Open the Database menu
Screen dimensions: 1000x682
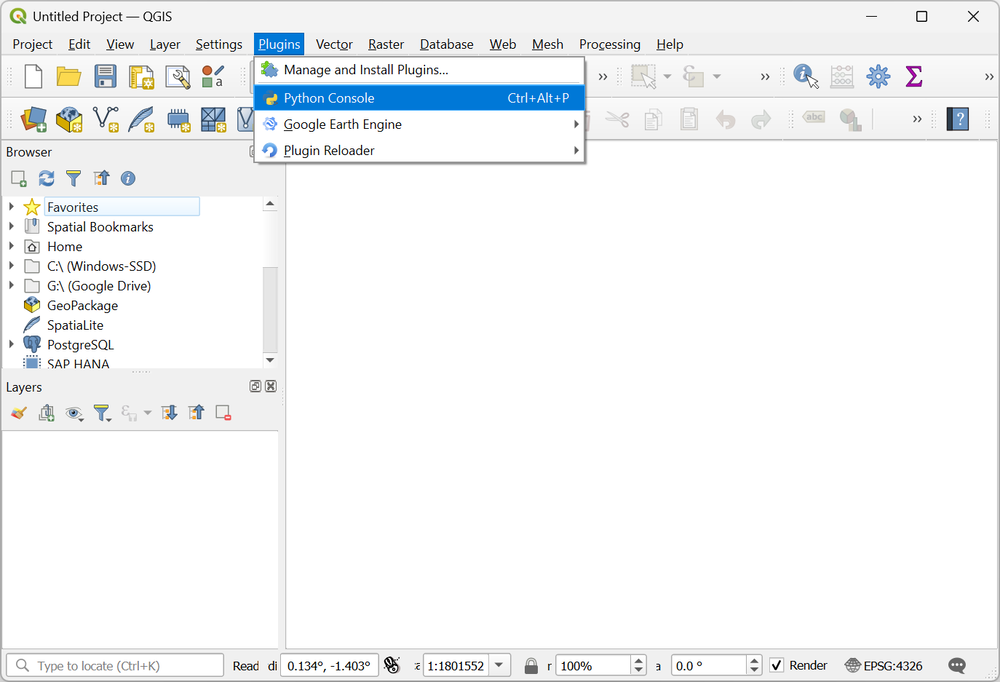tap(446, 44)
